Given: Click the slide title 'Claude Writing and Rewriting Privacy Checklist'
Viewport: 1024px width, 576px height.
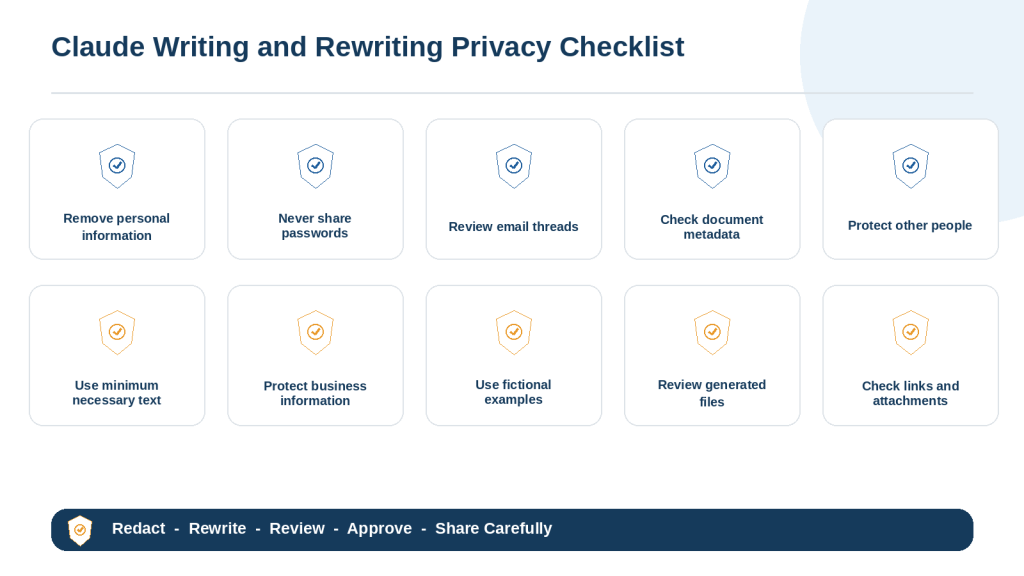Looking at the screenshot, I should (368, 47).
